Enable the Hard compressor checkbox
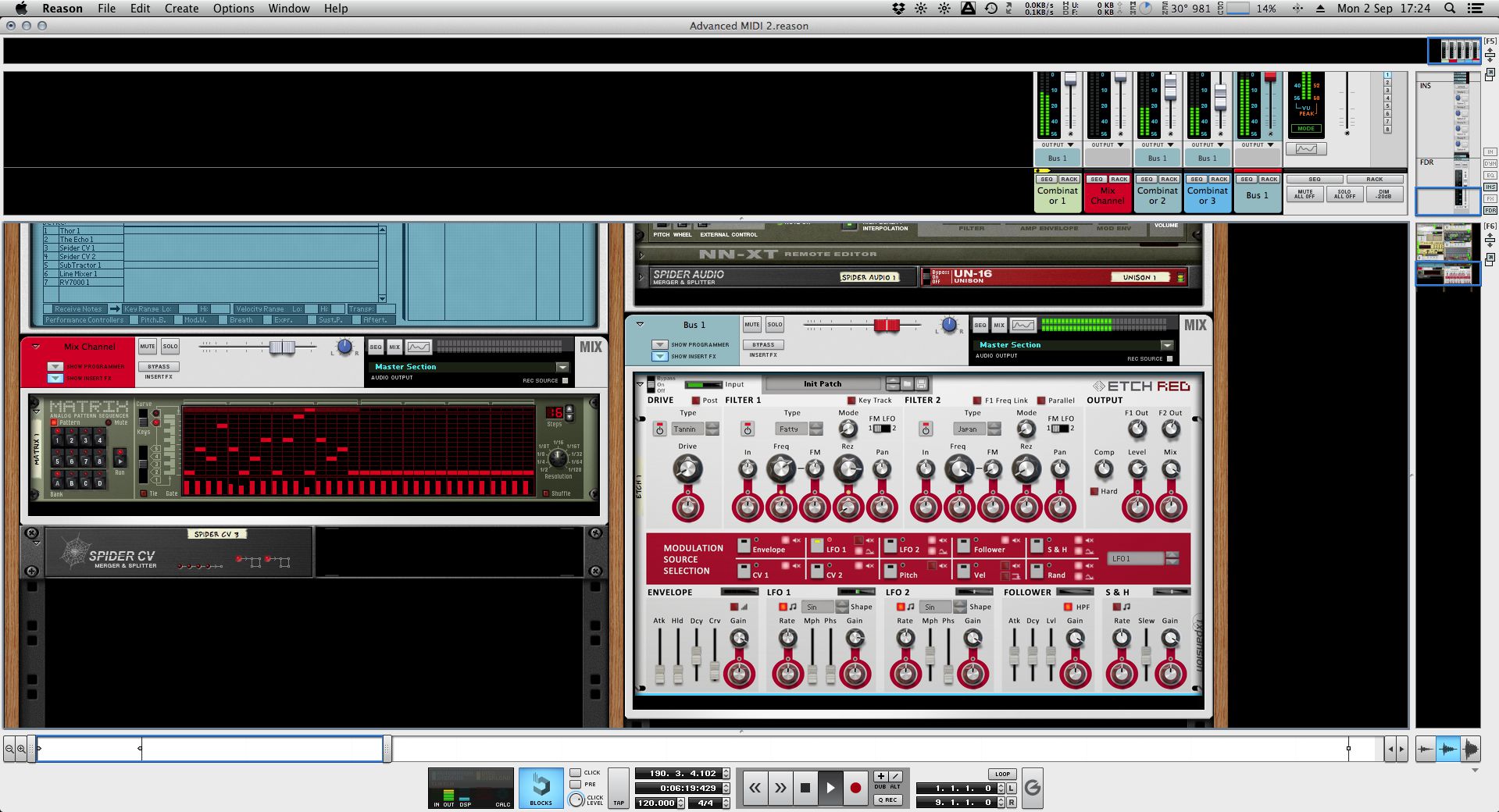The height and width of the screenshot is (812, 1499). point(1094,491)
